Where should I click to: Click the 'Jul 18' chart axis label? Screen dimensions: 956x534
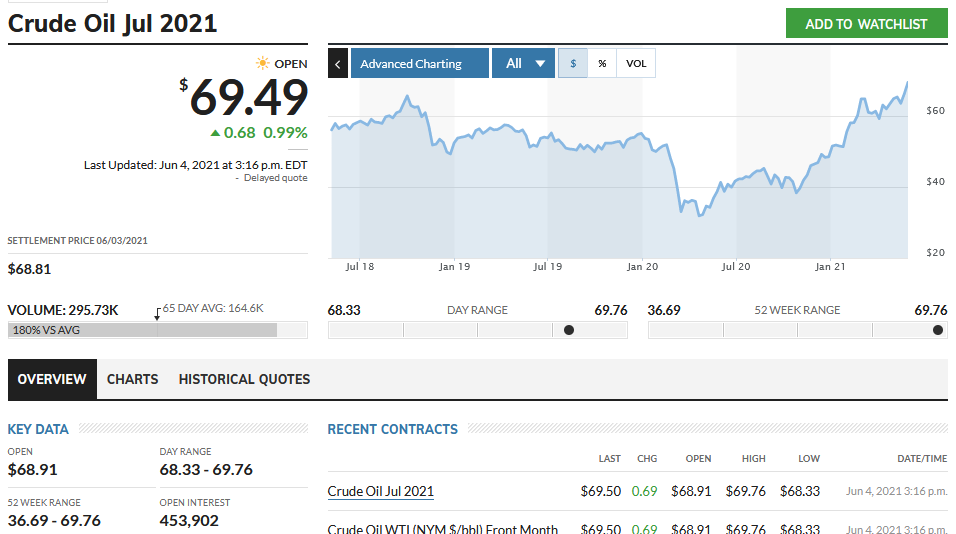tap(360, 266)
